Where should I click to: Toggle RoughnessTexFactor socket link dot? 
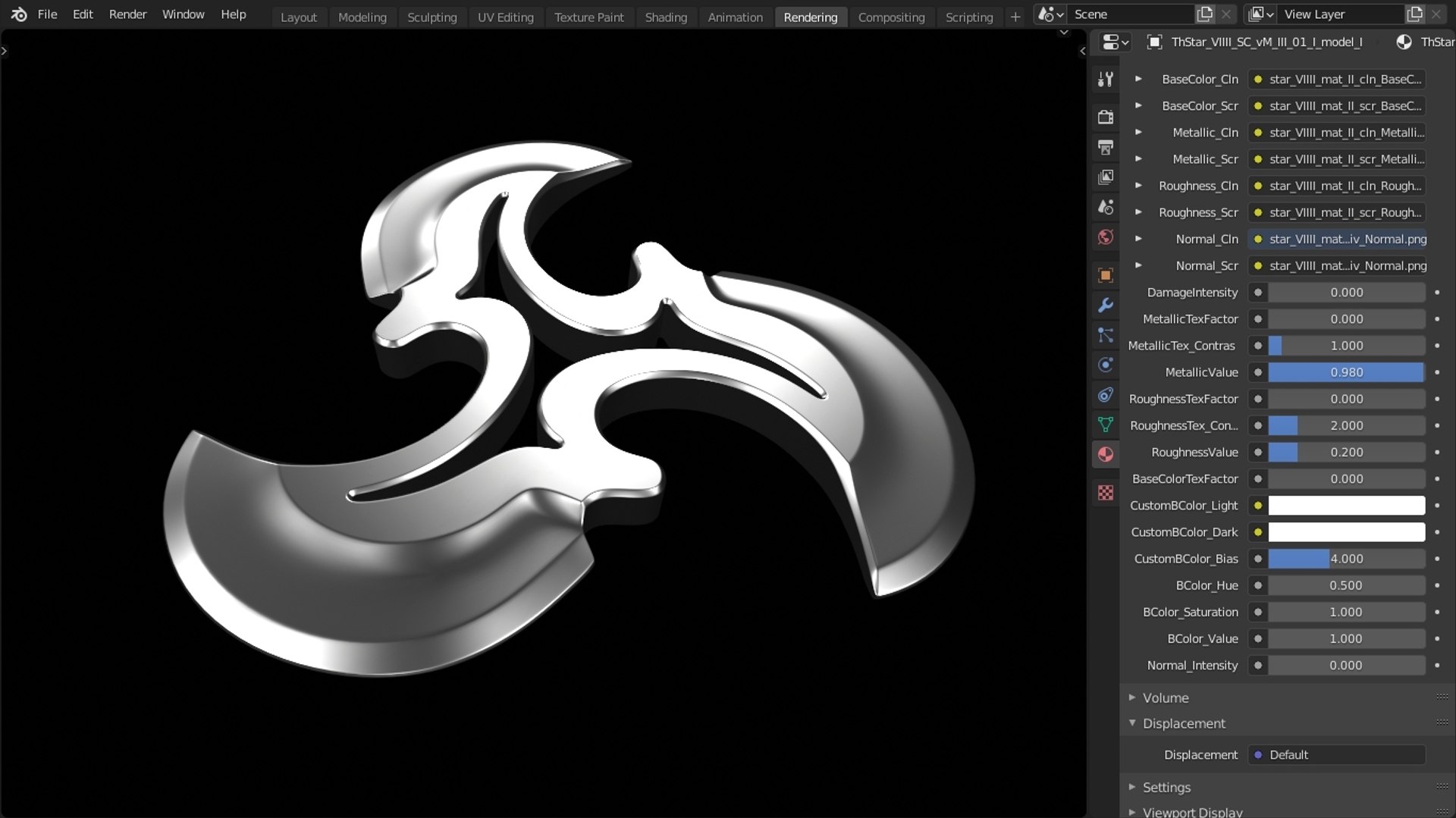click(1258, 399)
